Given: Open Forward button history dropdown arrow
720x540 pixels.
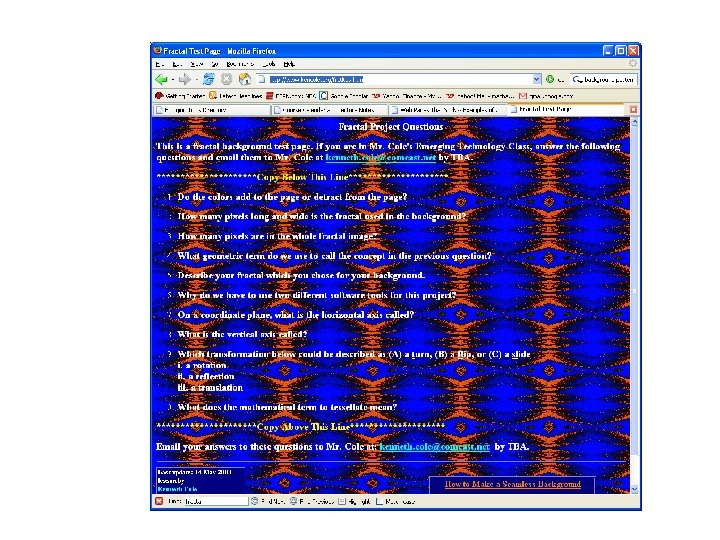Looking at the screenshot, I should coord(197,80).
